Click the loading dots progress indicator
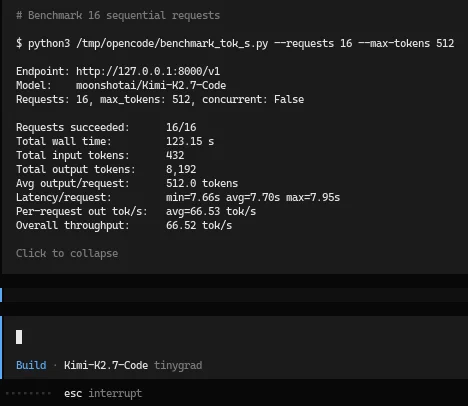This screenshot has width=468, height=406. [29, 393]
